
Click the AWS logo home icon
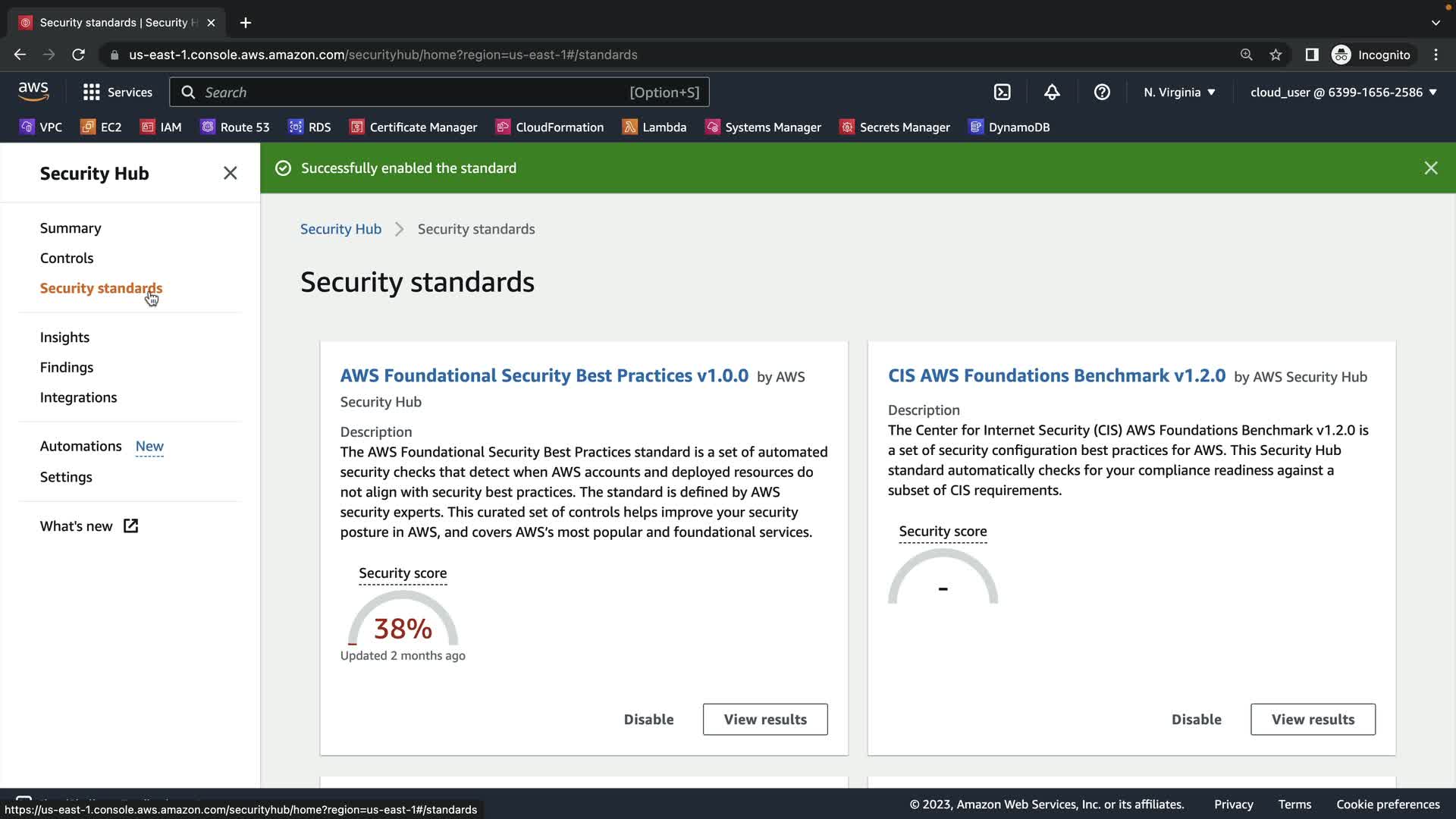33,92
